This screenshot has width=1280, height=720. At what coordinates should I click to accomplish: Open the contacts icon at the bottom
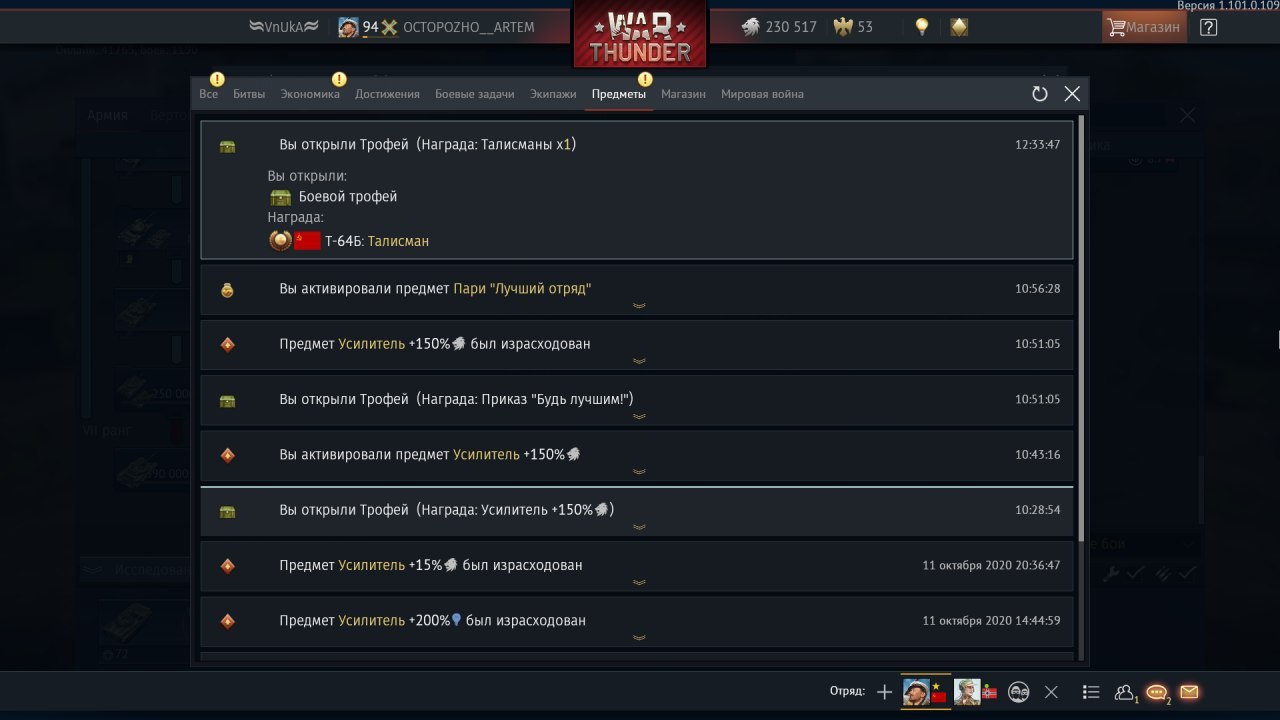[1124, 691]
